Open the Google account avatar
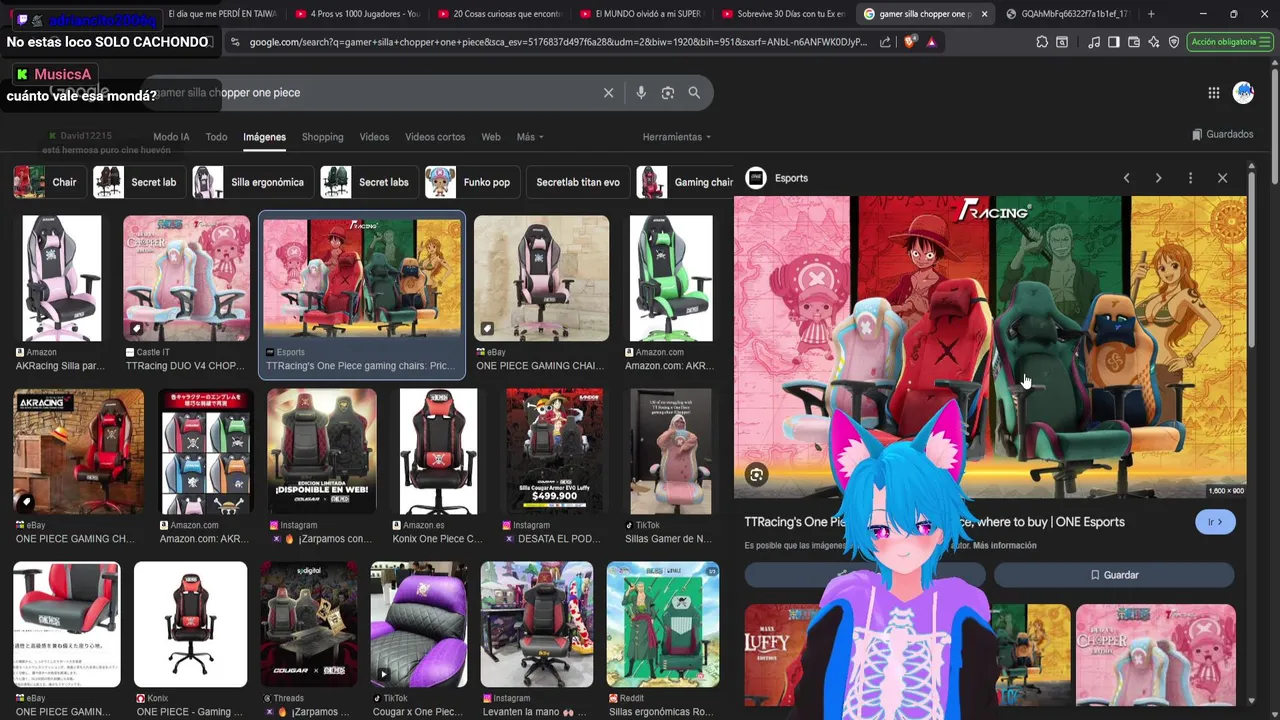 coord(1243,93)
